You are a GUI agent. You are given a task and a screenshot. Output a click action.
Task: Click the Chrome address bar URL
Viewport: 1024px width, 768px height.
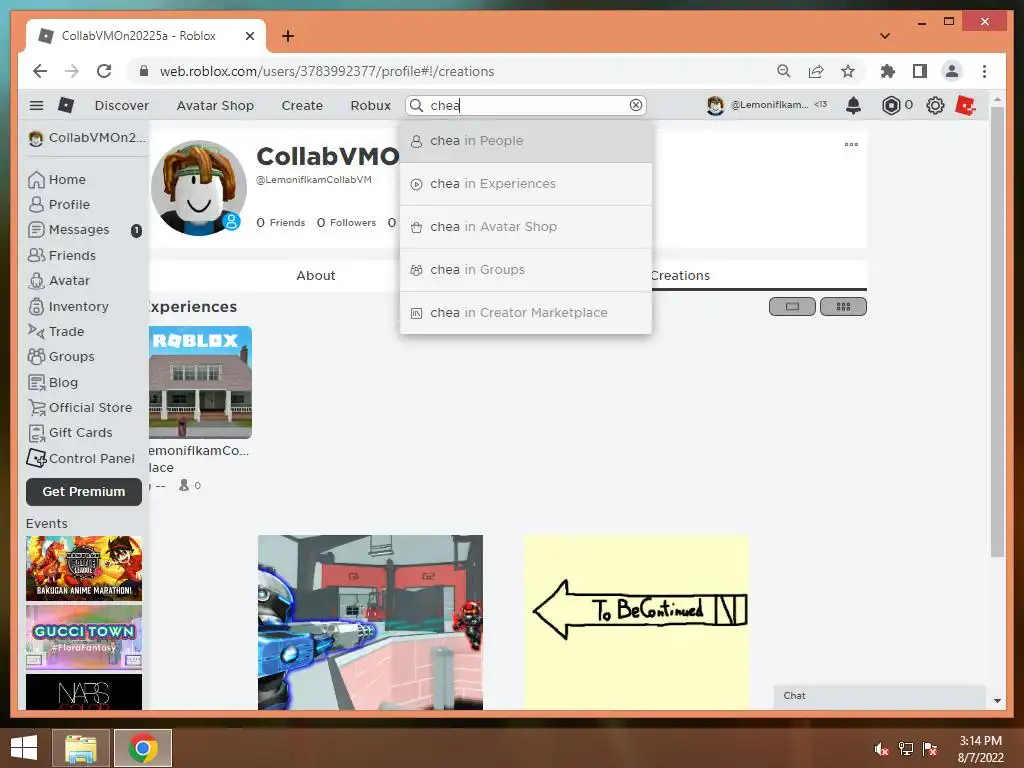pos(327,71)
